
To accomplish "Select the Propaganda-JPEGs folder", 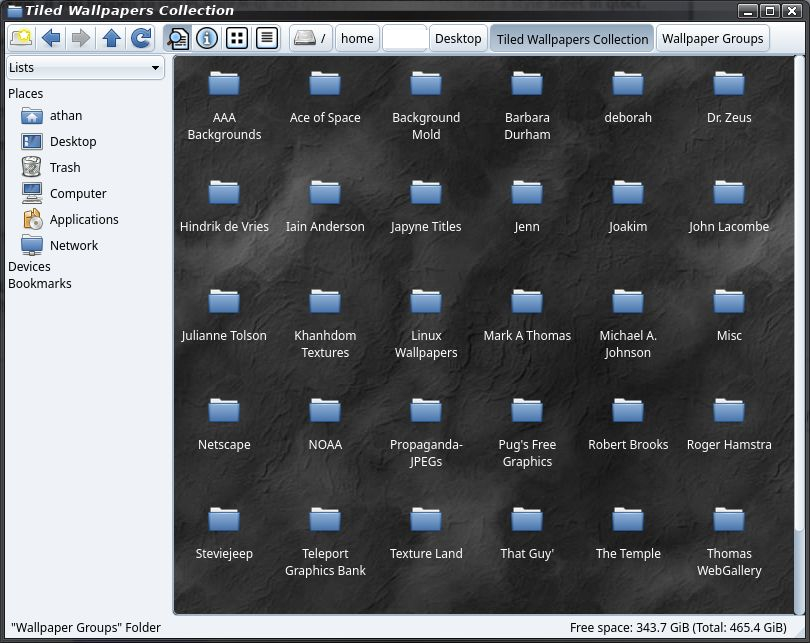I will pyautogui.click(x=426, y=432).
